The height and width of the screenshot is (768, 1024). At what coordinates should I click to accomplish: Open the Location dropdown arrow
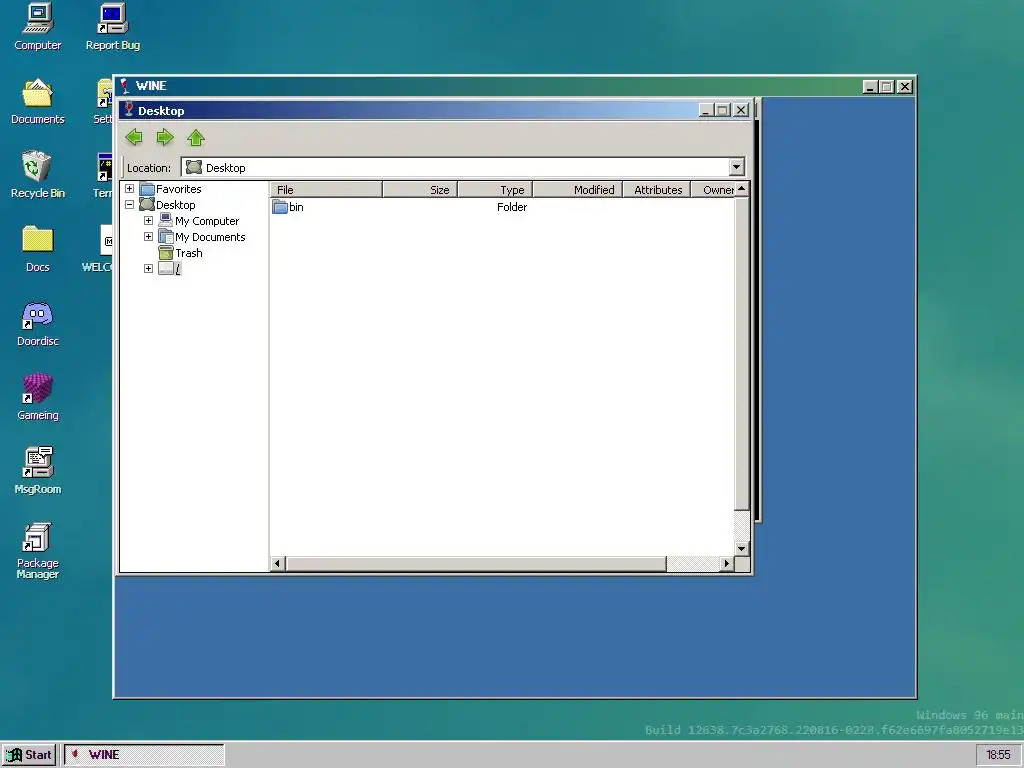pyautogui.click(x=737, y=167)
